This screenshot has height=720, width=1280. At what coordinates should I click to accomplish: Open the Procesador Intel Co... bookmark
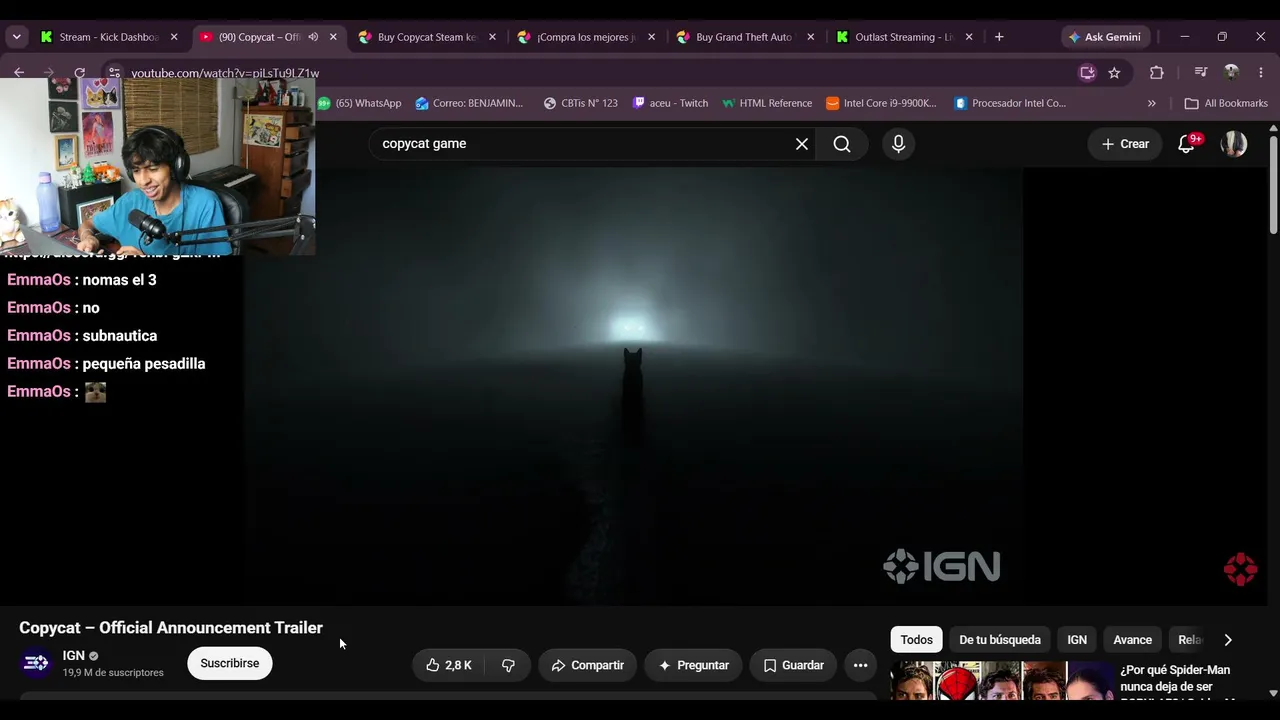(x=1011, y=103)
